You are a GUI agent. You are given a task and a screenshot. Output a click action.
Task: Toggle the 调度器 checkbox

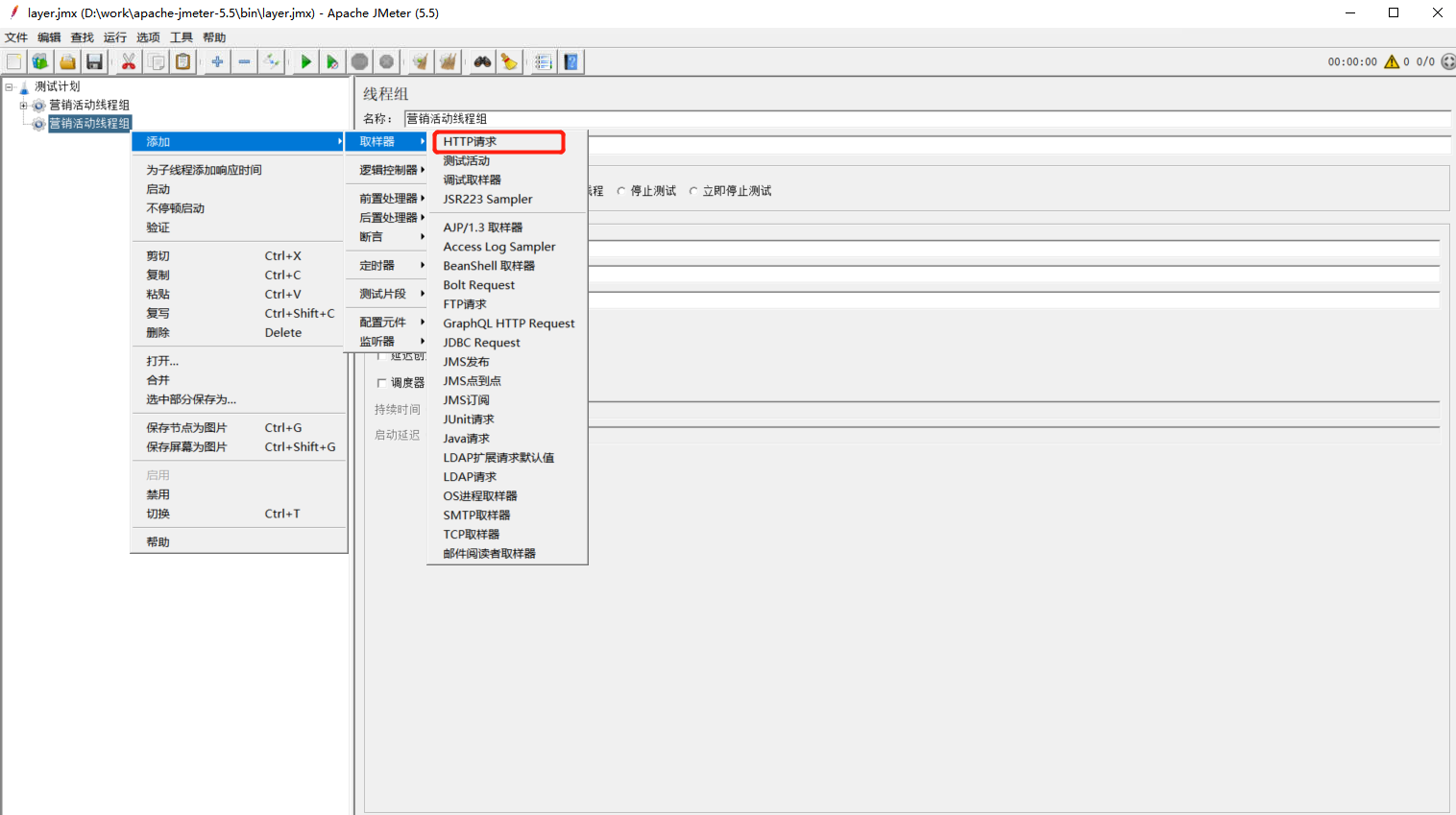click(x=381, y=383)
